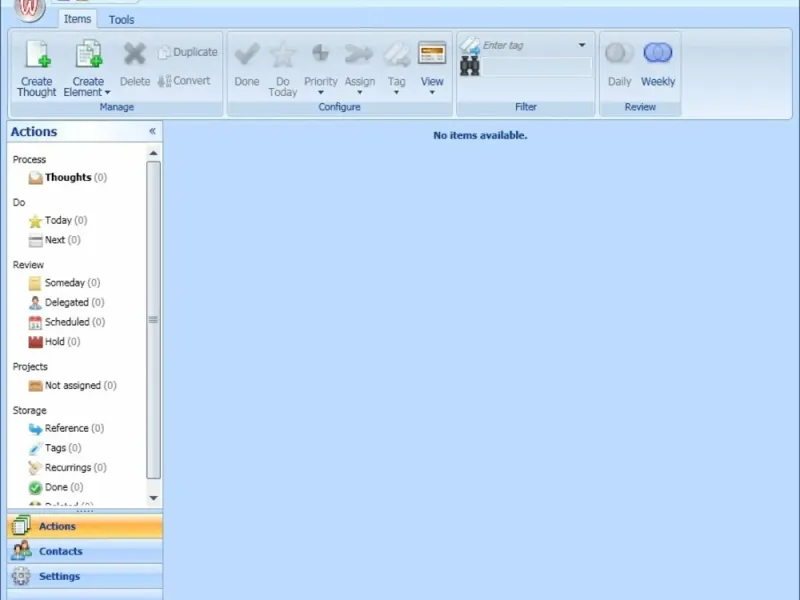Click the Do Today star icon
This screenshot has height=600, width=800.
pos(283,54)
